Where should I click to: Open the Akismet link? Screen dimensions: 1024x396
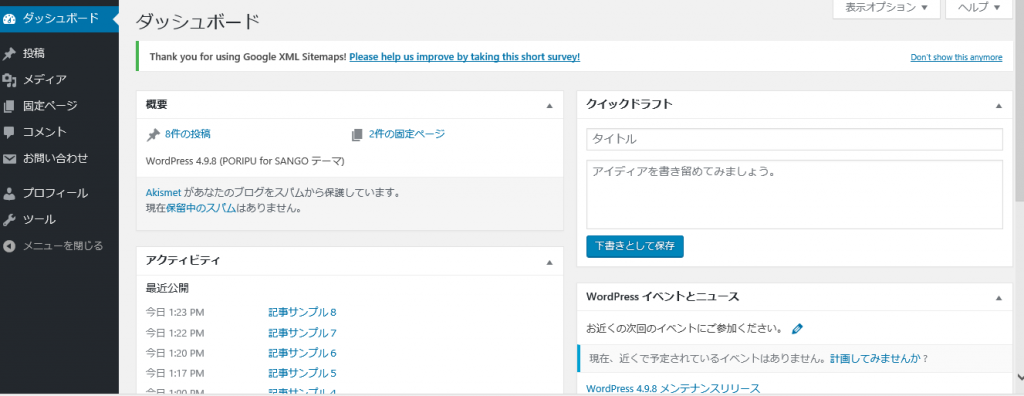(x=164, y=193)
